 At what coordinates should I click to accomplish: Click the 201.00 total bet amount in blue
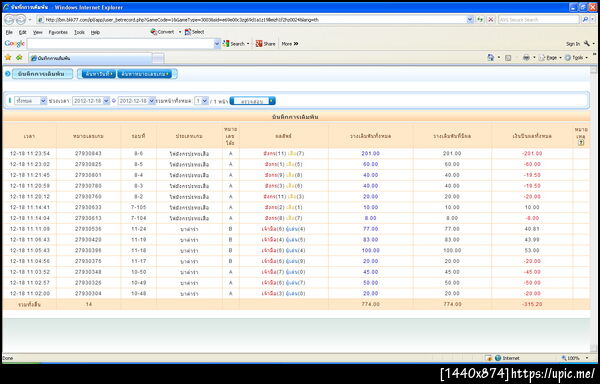(x=370, y=153)
